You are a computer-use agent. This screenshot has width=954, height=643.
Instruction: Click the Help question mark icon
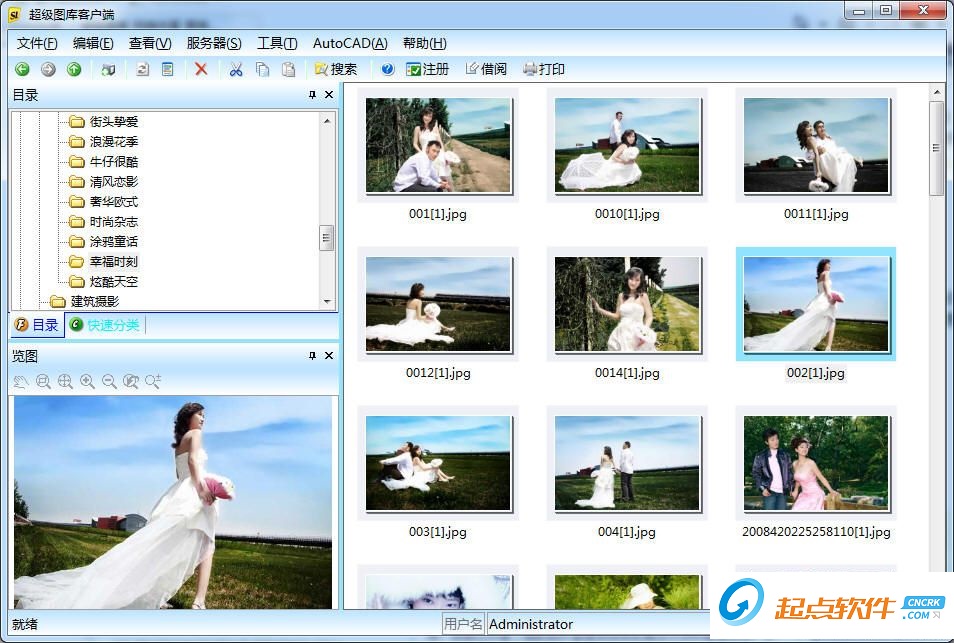(x=385, y=69)
